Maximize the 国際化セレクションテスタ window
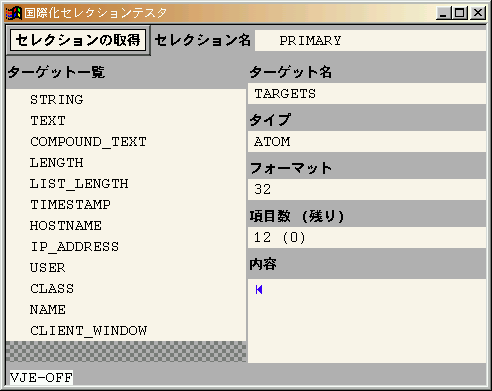 (460, 13)
